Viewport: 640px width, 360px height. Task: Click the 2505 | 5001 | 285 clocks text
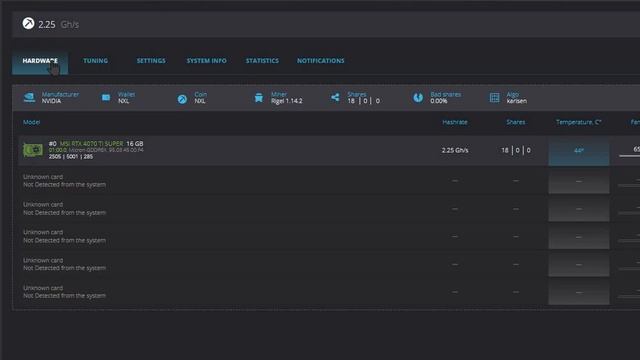pos(71,157)
